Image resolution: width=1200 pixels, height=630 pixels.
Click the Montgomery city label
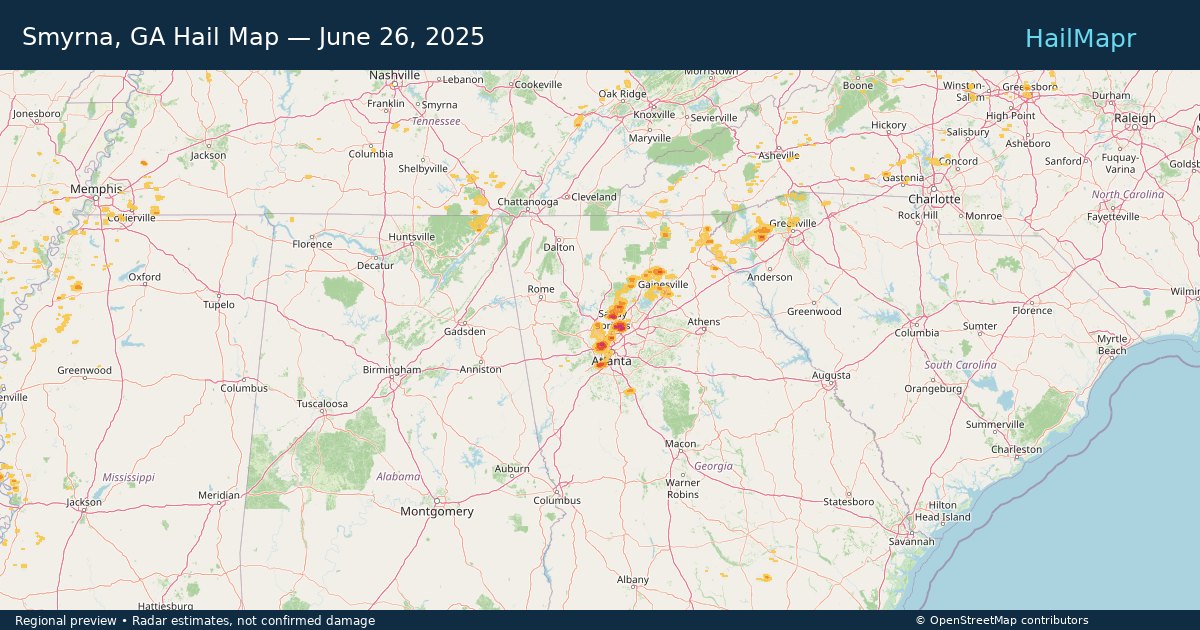tap(437, 512)
